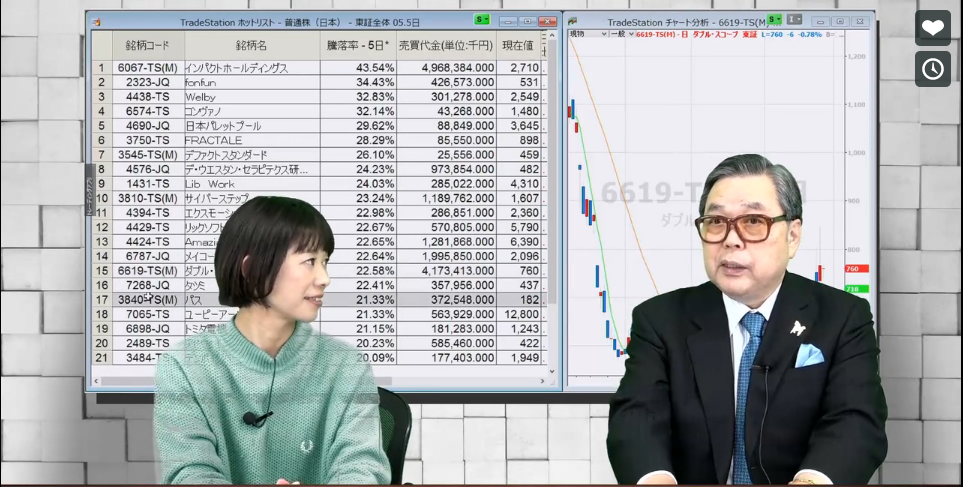Select code 4576-JQ
The image size is (963, 489).
(147, 170)
